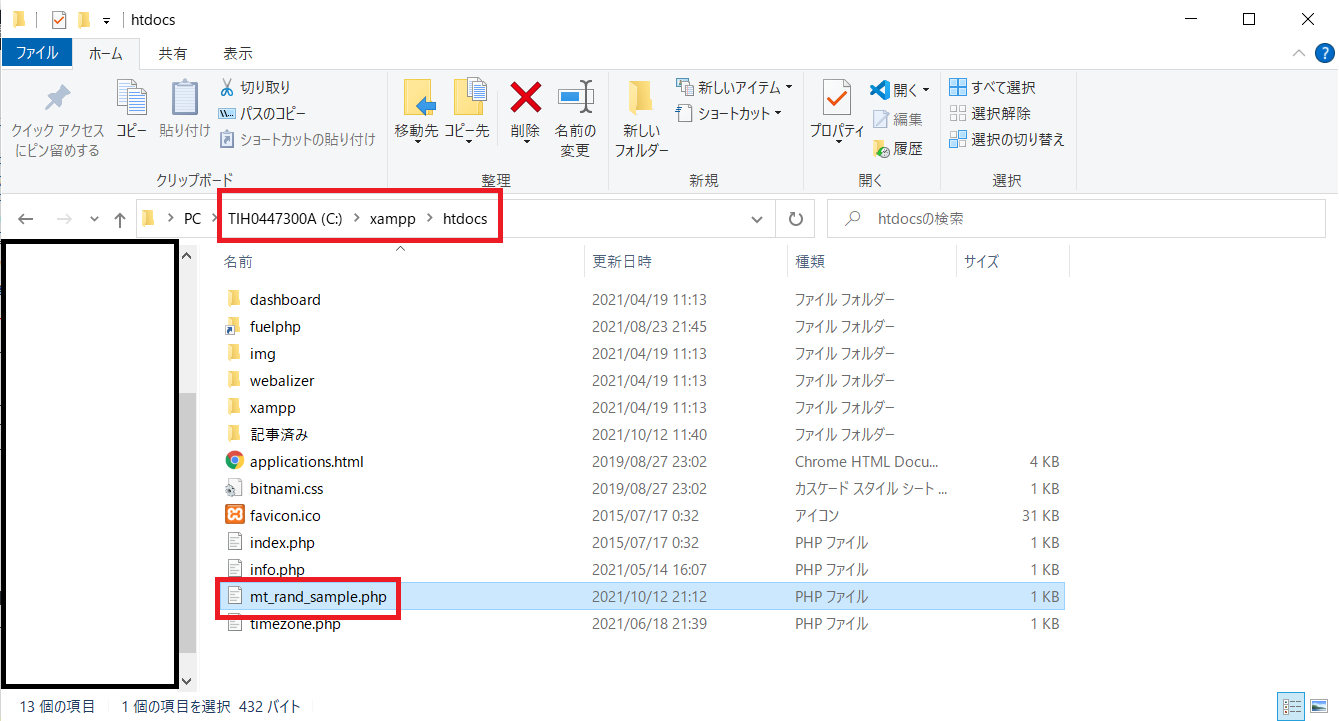Select the webalizer folder
Screen dimensions: 1339x721
point(282,380)
